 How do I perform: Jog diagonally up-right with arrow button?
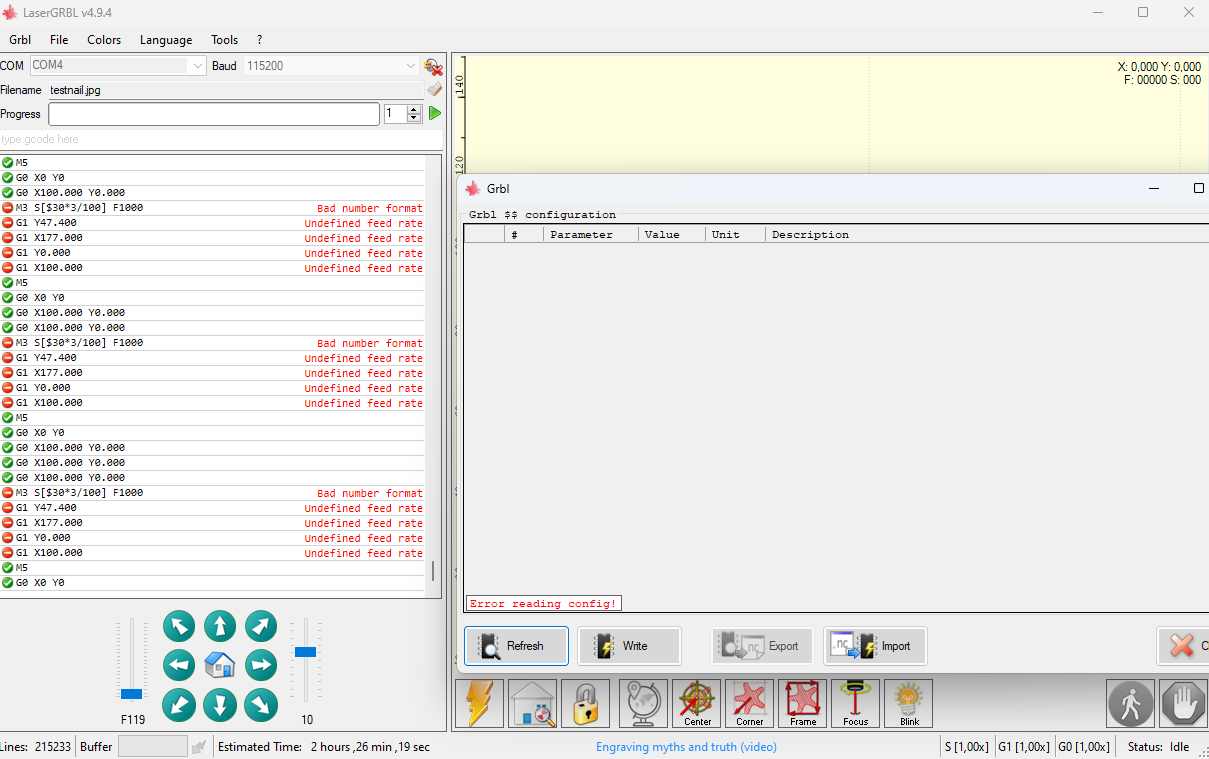pos(261,627)
